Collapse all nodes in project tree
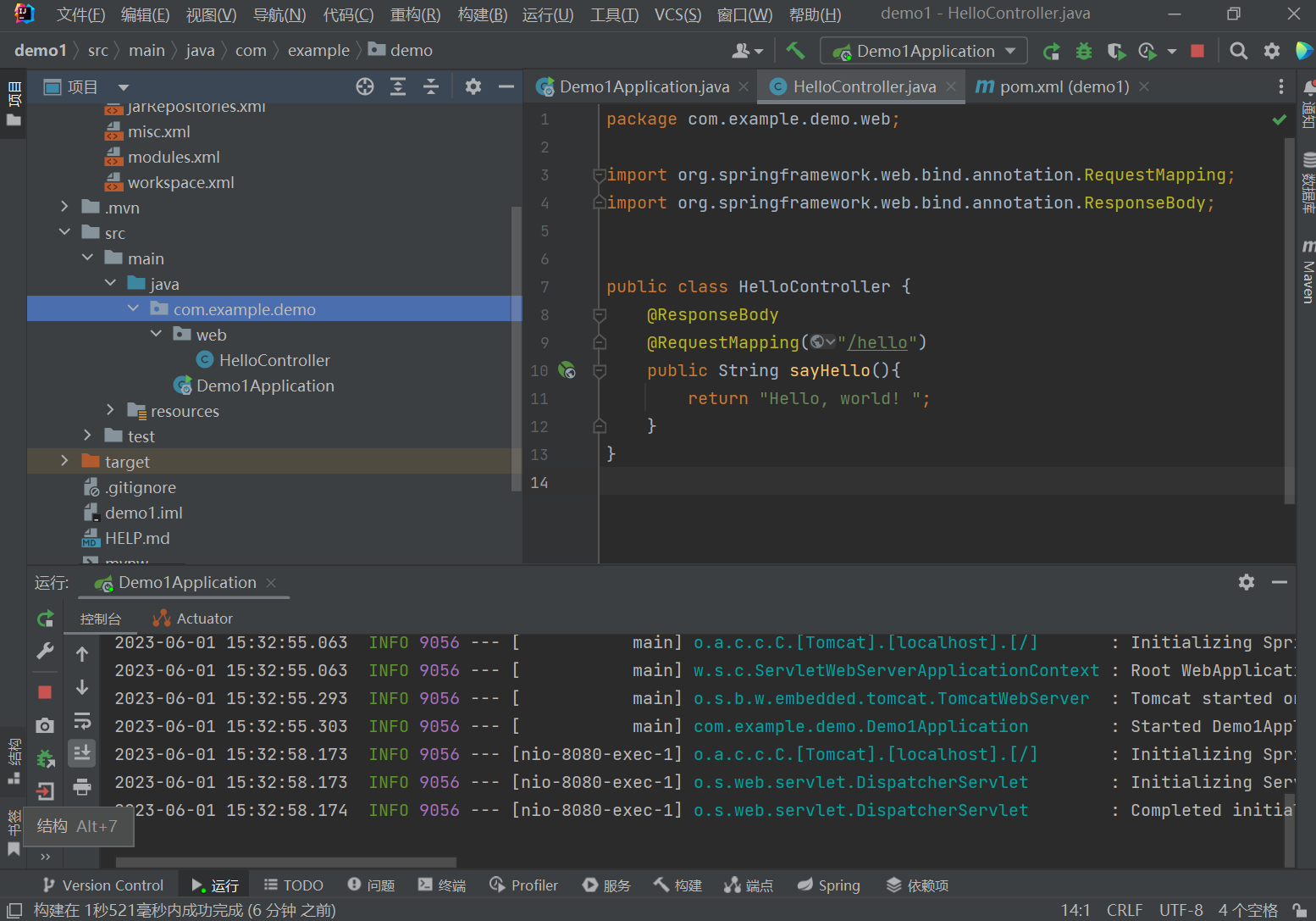 [431, 86]
